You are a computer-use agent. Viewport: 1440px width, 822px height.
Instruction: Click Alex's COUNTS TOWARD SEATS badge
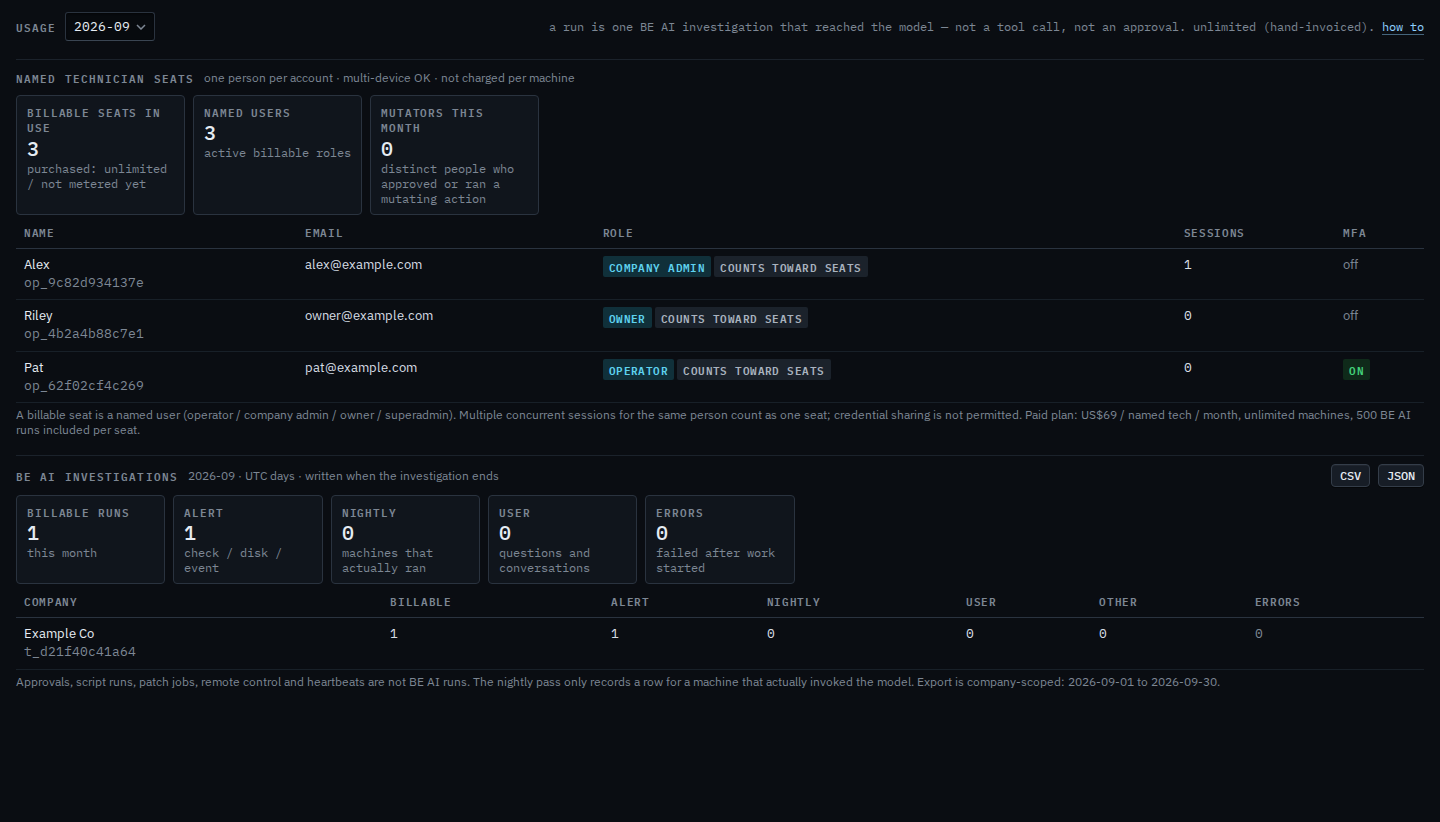790,267
